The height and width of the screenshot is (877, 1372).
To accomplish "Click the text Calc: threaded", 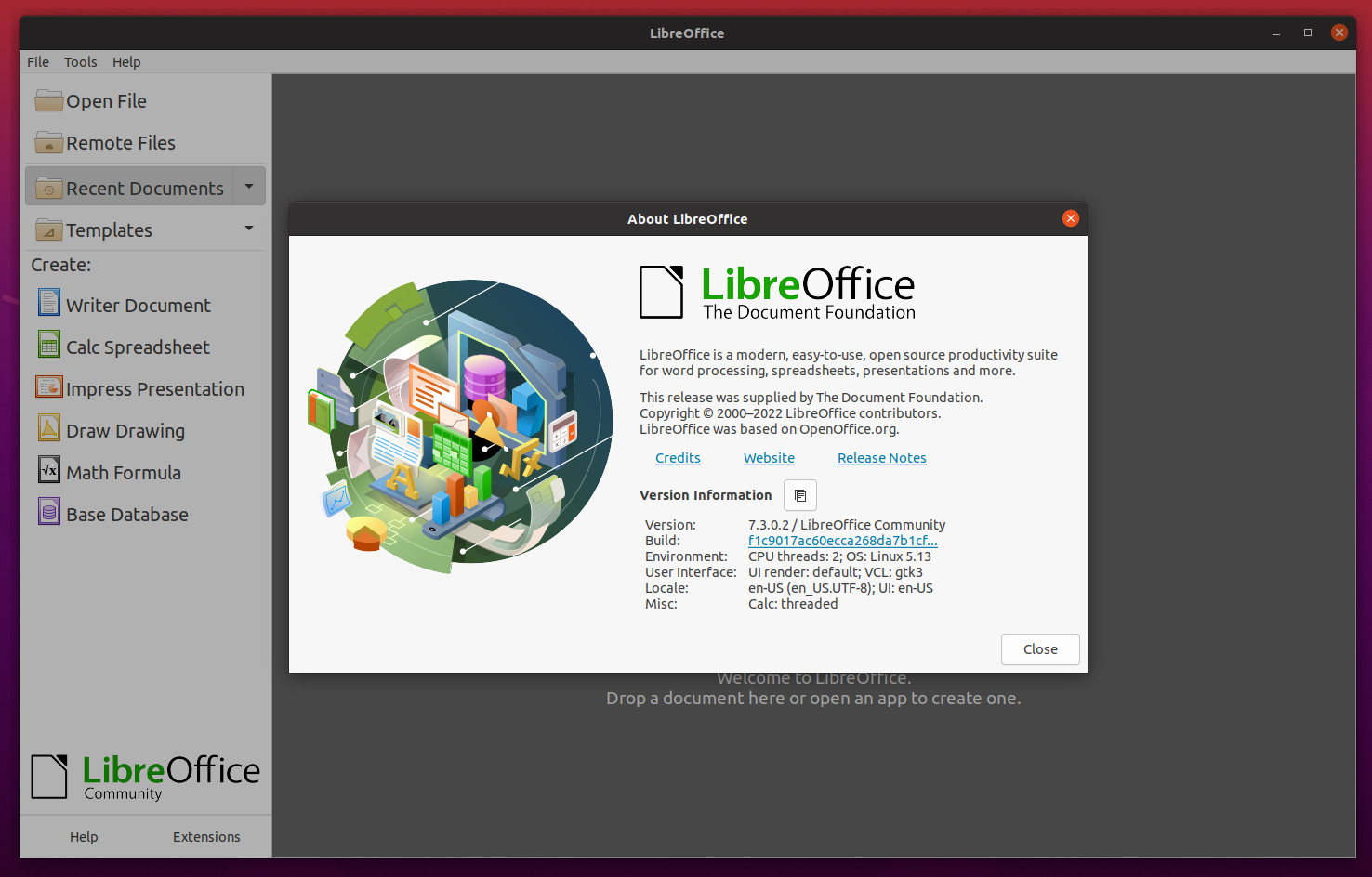I will click(793, 604).
